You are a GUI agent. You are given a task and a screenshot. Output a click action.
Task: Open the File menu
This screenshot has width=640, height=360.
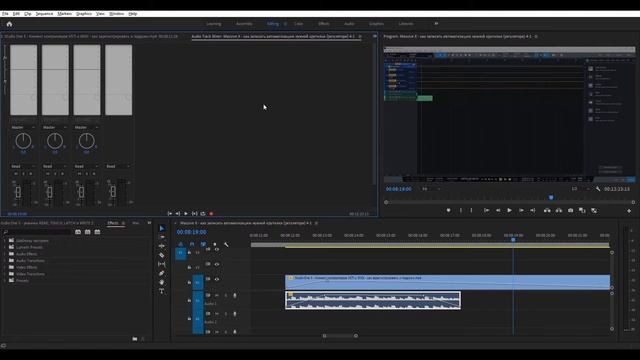[5, 13]
